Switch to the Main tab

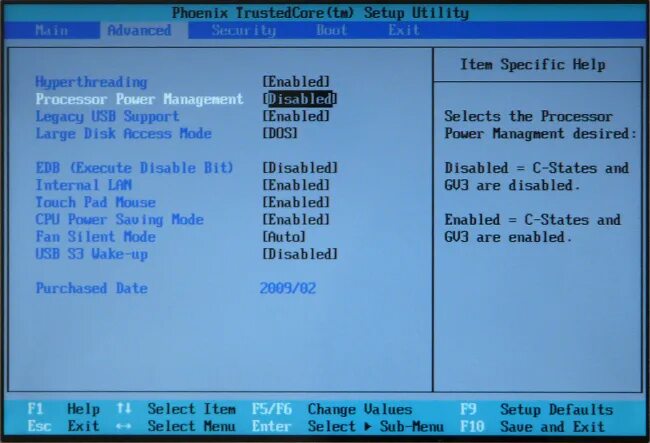pyautogui.click(x=52, y=30)
